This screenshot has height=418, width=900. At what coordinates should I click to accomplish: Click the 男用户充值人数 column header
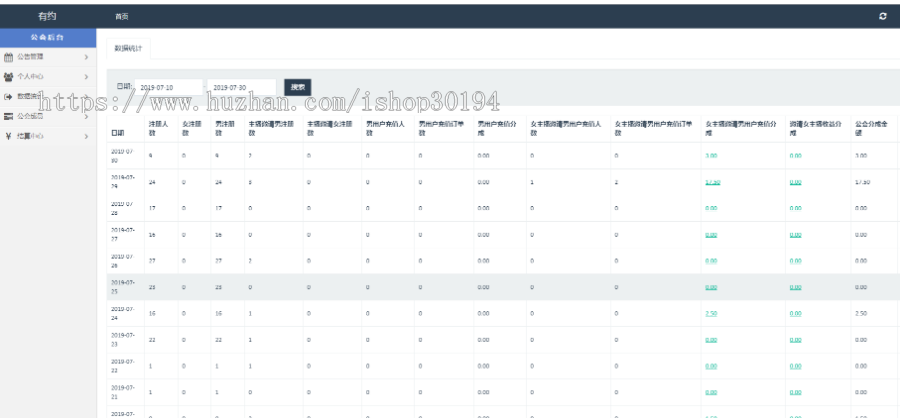coord(386,128)
